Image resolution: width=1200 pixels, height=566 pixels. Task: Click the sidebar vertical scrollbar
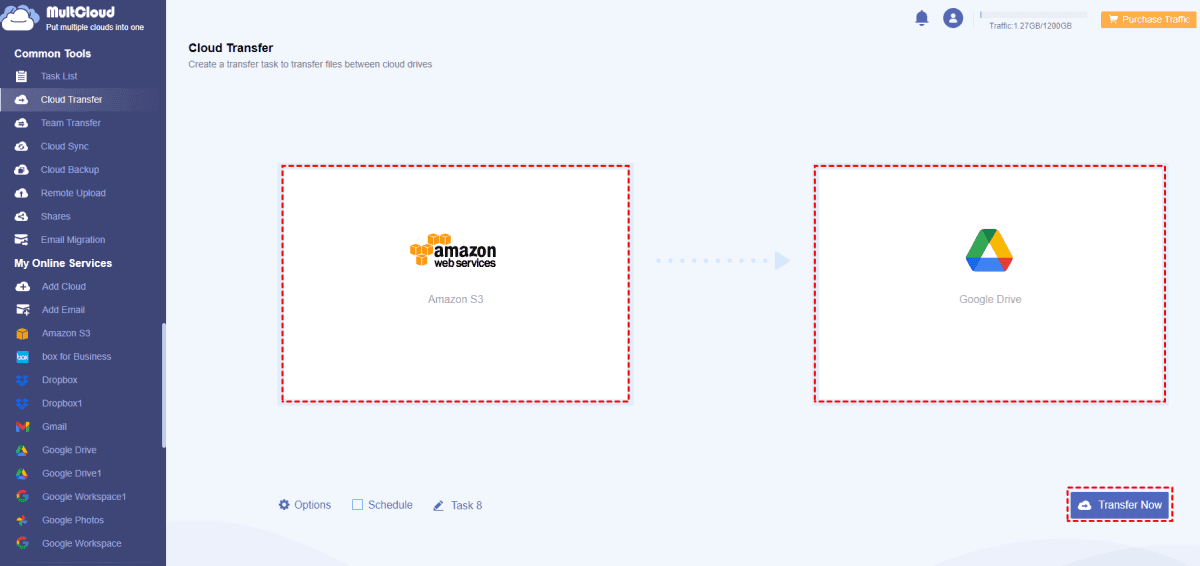[x=164, y=385]
